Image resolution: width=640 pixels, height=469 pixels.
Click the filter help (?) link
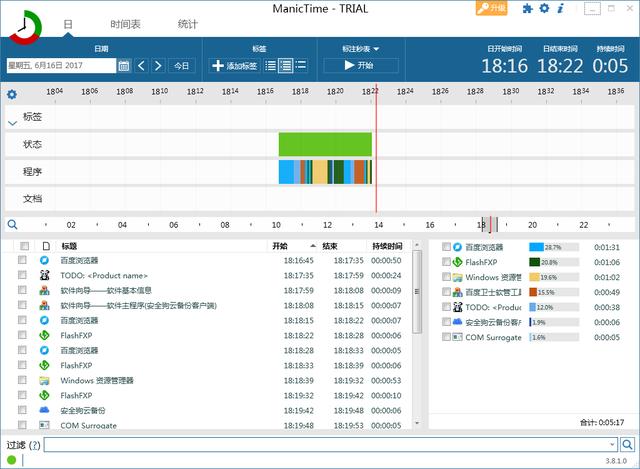(x=36, y=445)
